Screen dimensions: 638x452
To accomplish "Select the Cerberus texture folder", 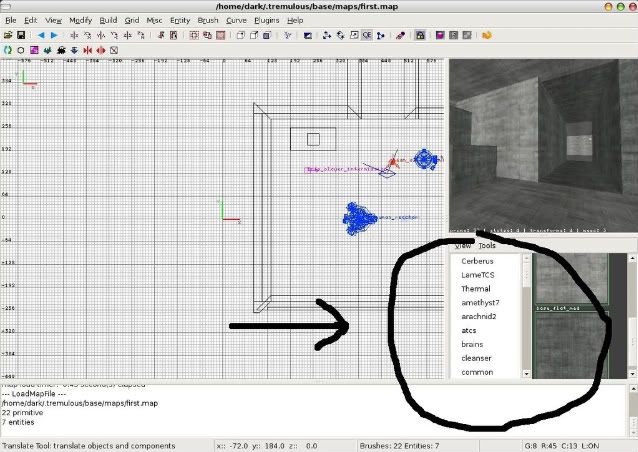I will pos(477,261).
